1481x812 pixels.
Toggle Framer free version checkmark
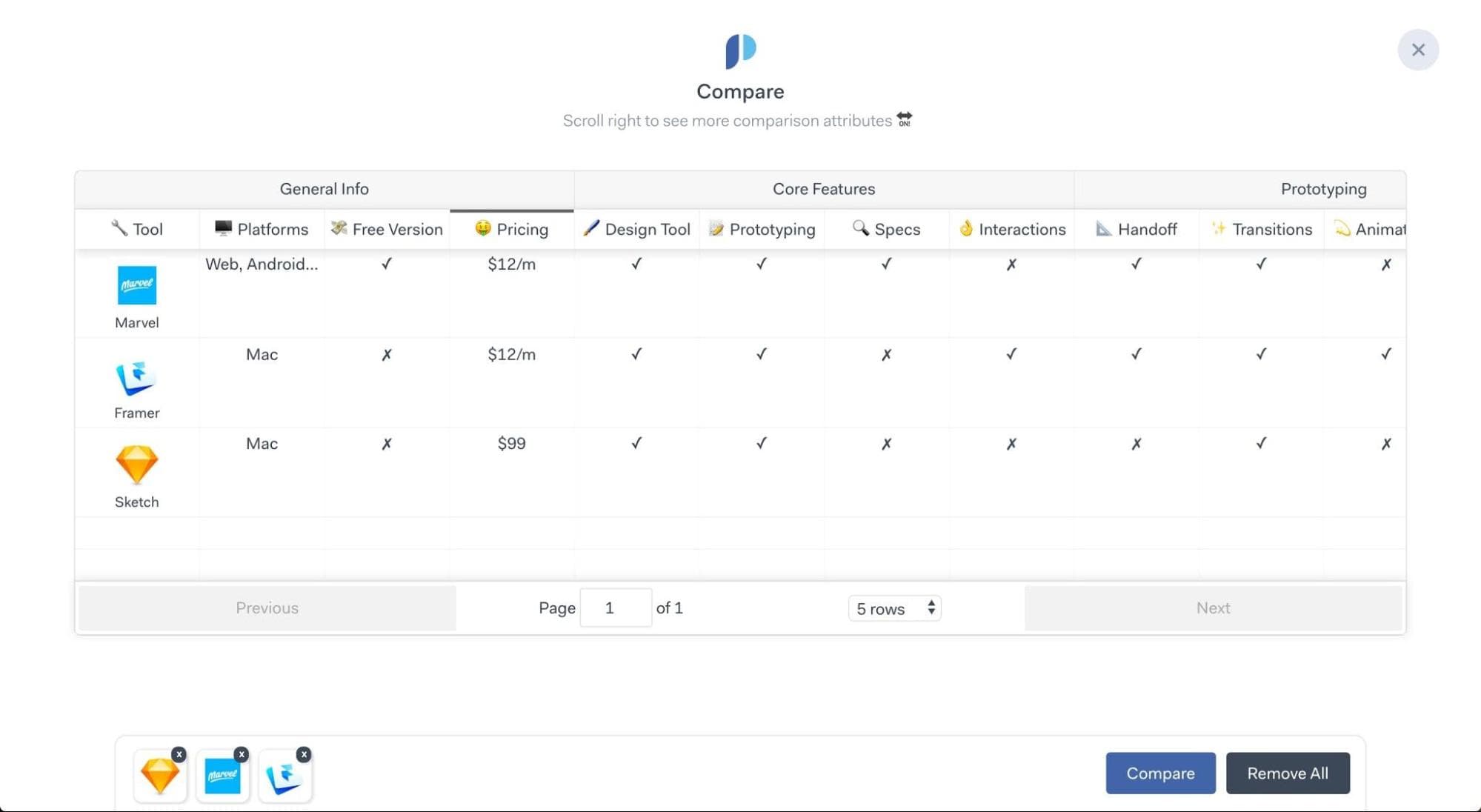click(386, 354)
